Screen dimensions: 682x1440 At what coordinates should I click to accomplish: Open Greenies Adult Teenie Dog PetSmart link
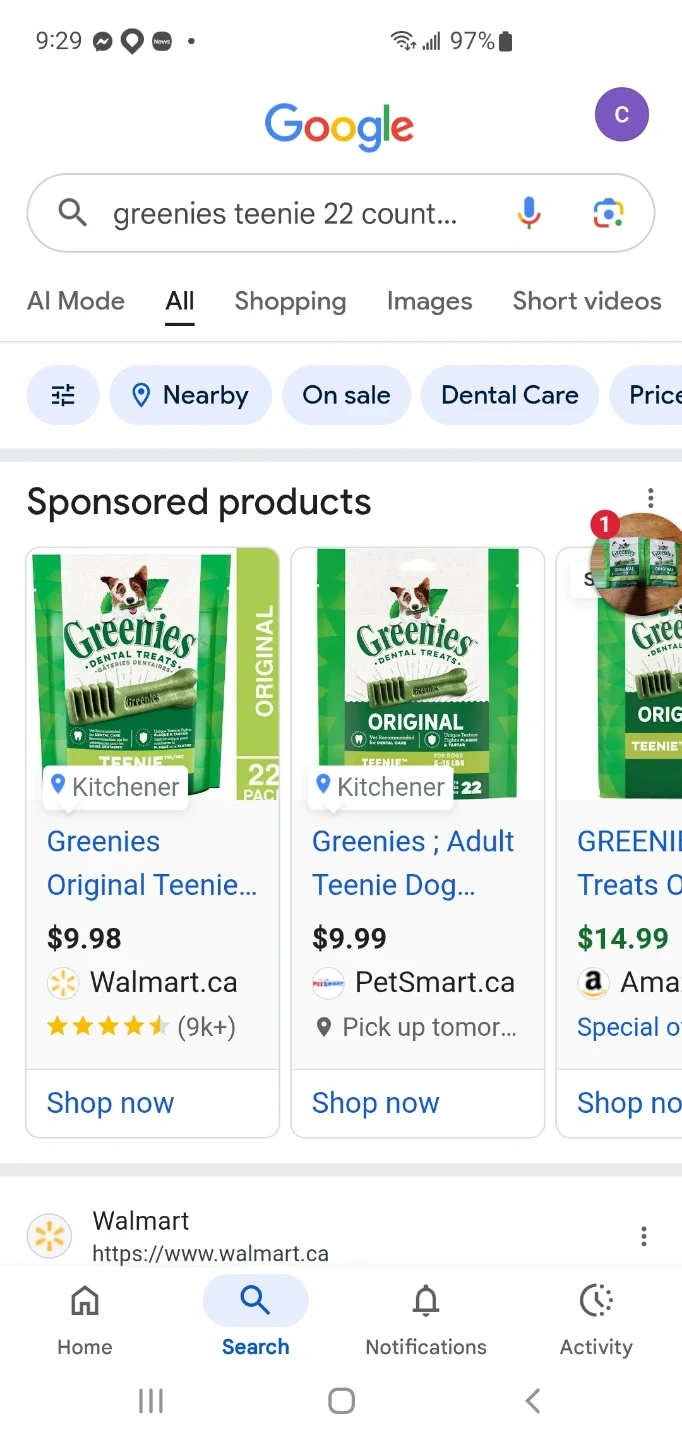point(412,863)
